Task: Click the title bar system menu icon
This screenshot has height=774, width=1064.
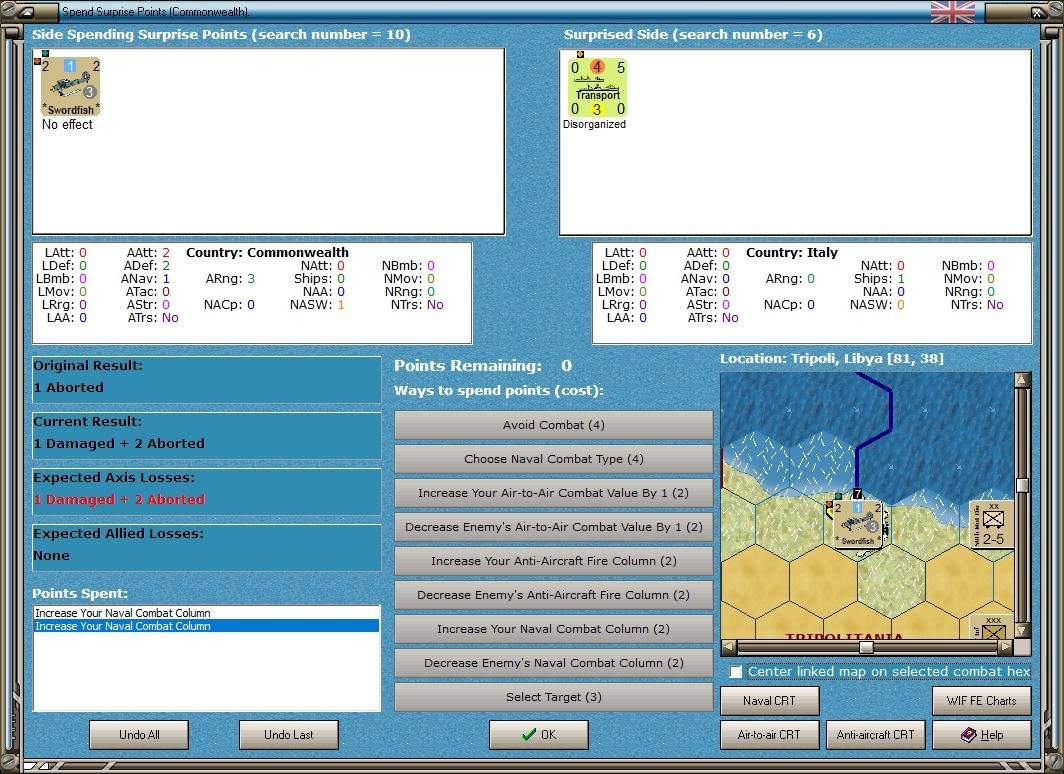Action: [x=27, y=12]
